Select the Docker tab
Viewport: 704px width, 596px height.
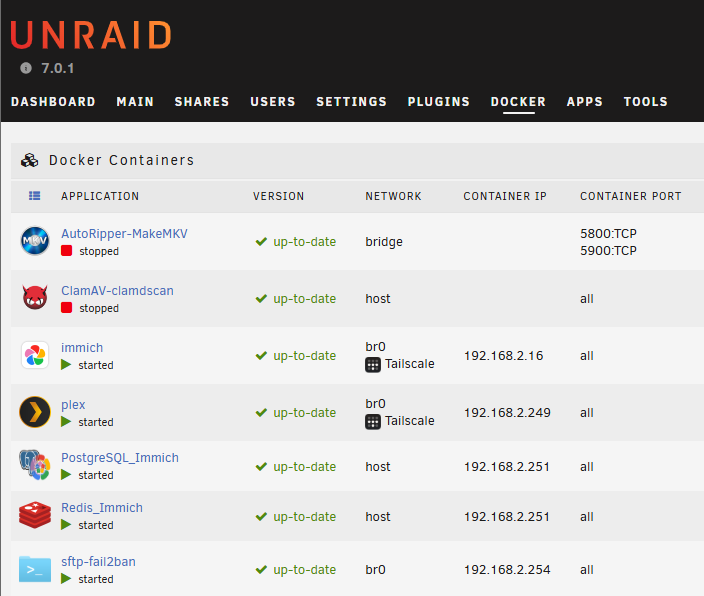coord(518,102)
